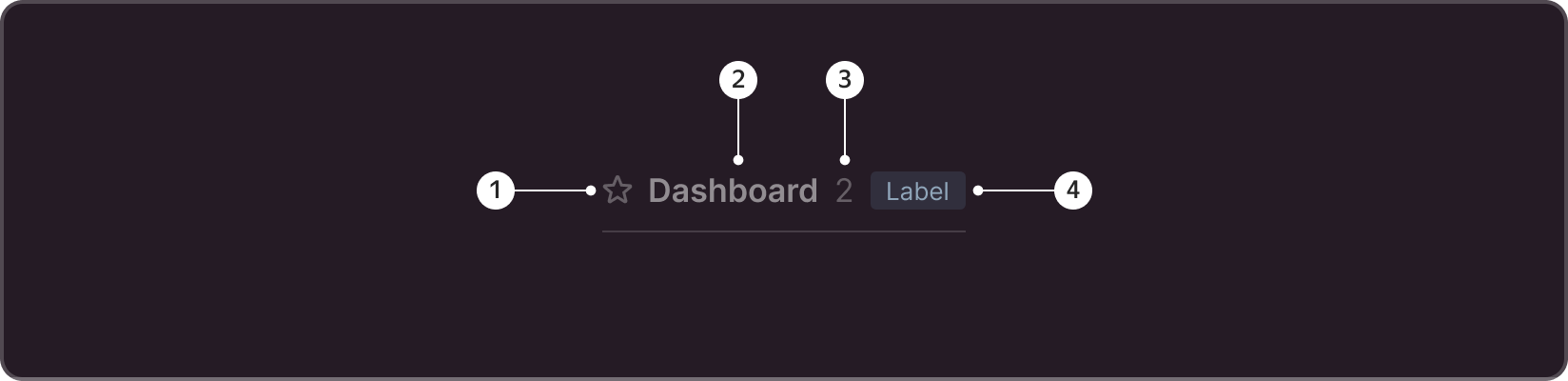Screen dimensions: 1568x381
Task: Click the counter number 2 beside Dashboard
Action: 844,190
